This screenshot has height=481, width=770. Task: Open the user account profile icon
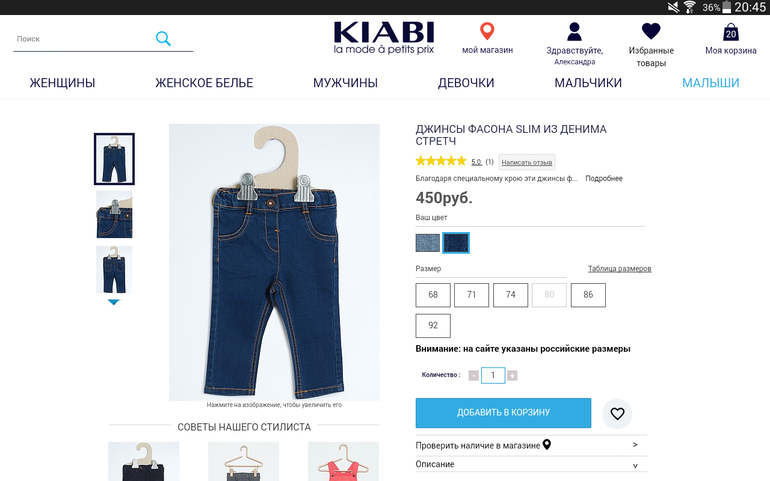click(574, 32)
